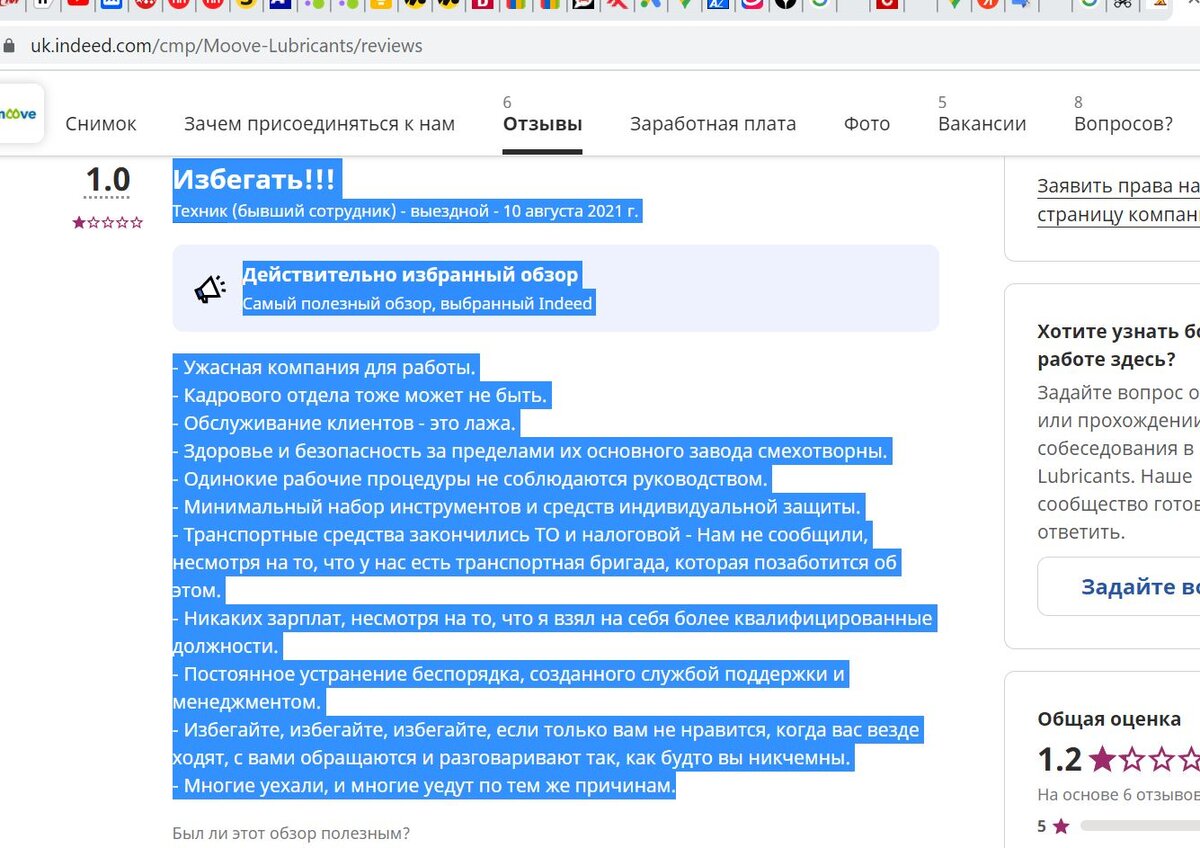
Task: Click the Действительно избранный обзор heading
Action: click(410, 274)
